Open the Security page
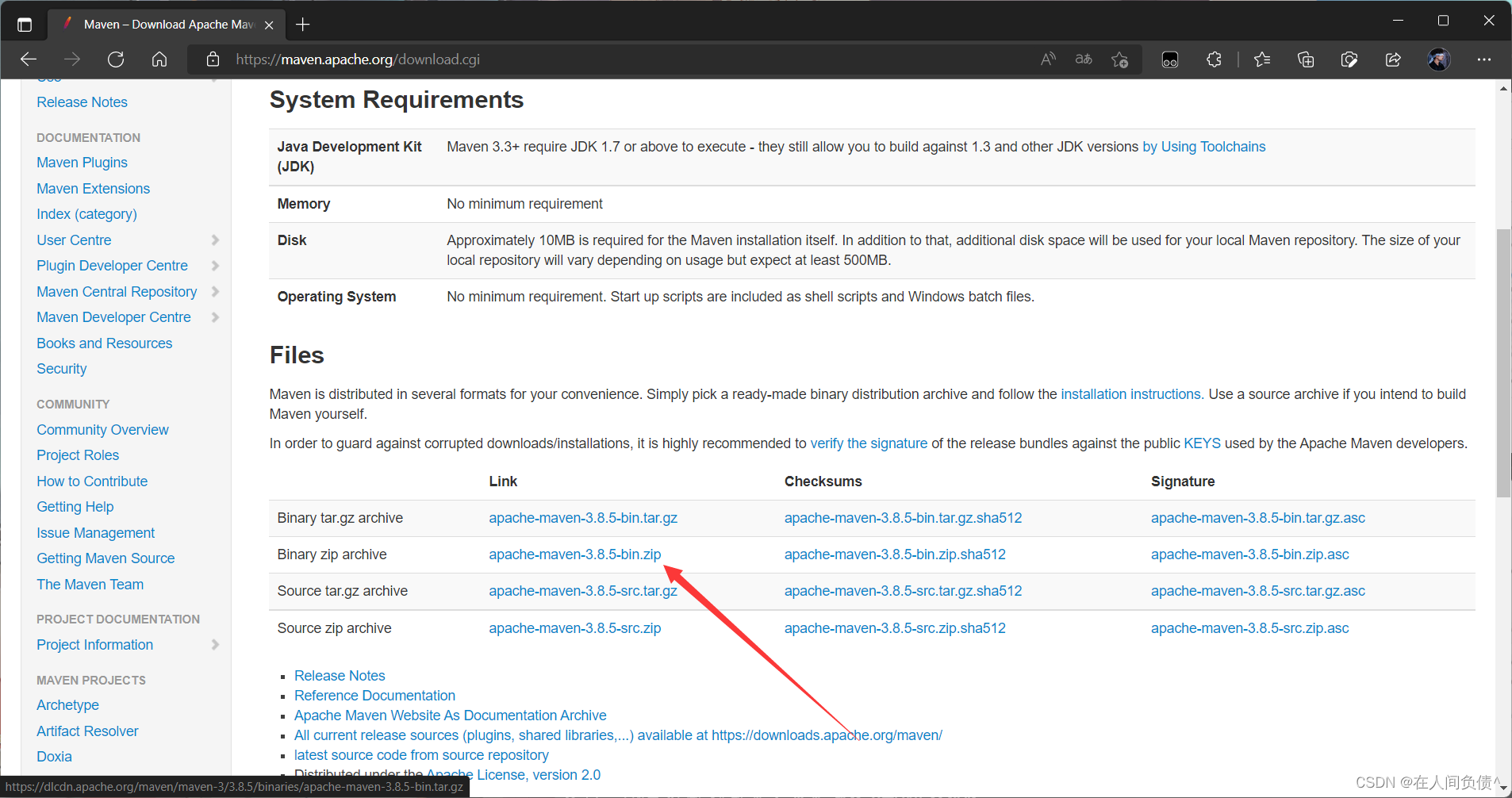 (61, 369)
